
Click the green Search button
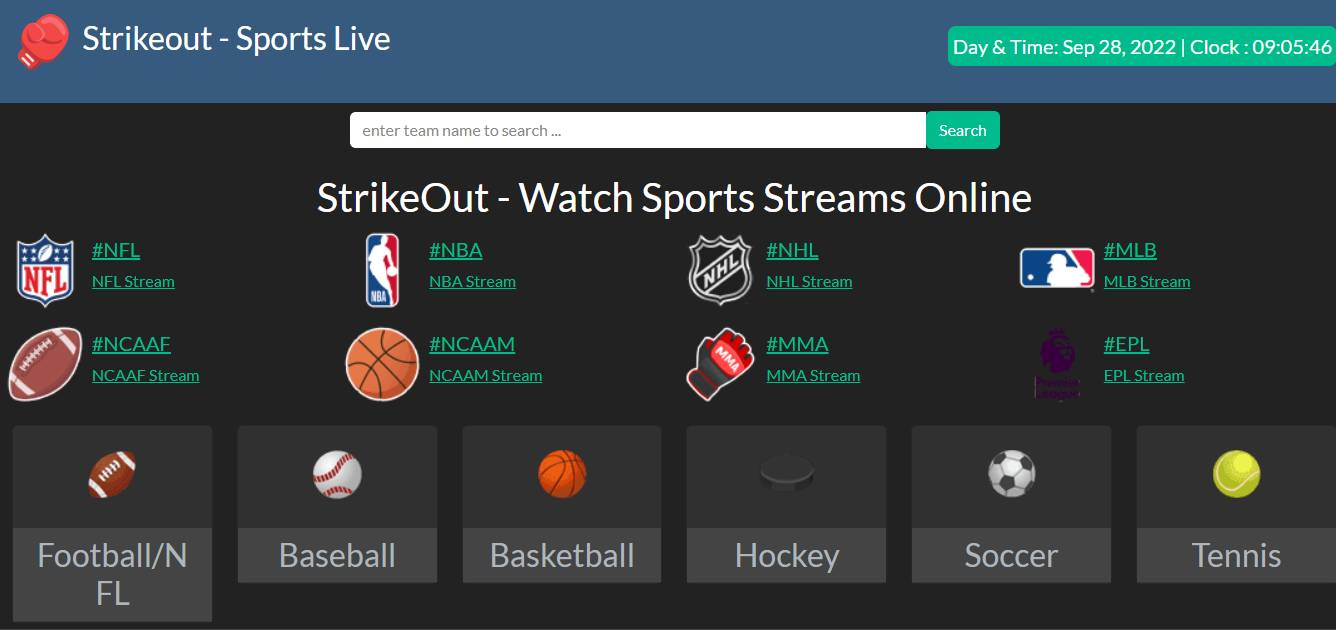[963, 130]
